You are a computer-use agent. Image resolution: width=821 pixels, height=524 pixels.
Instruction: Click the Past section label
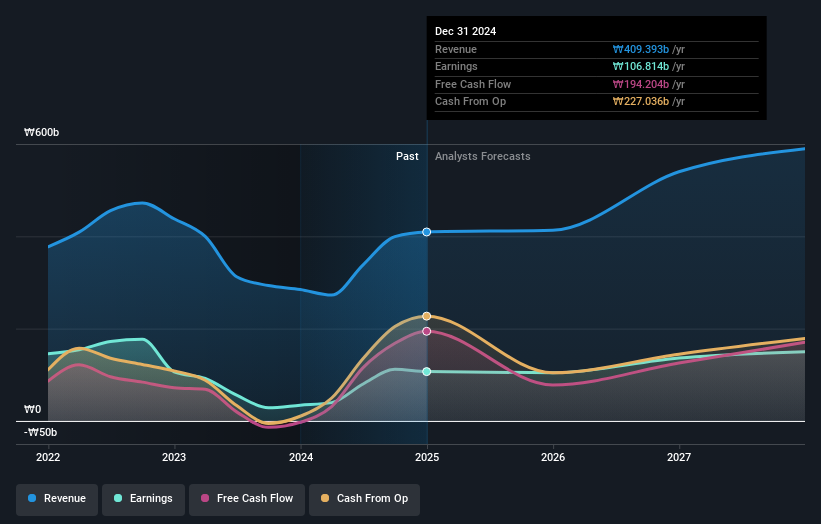click(x=407, y=157)
